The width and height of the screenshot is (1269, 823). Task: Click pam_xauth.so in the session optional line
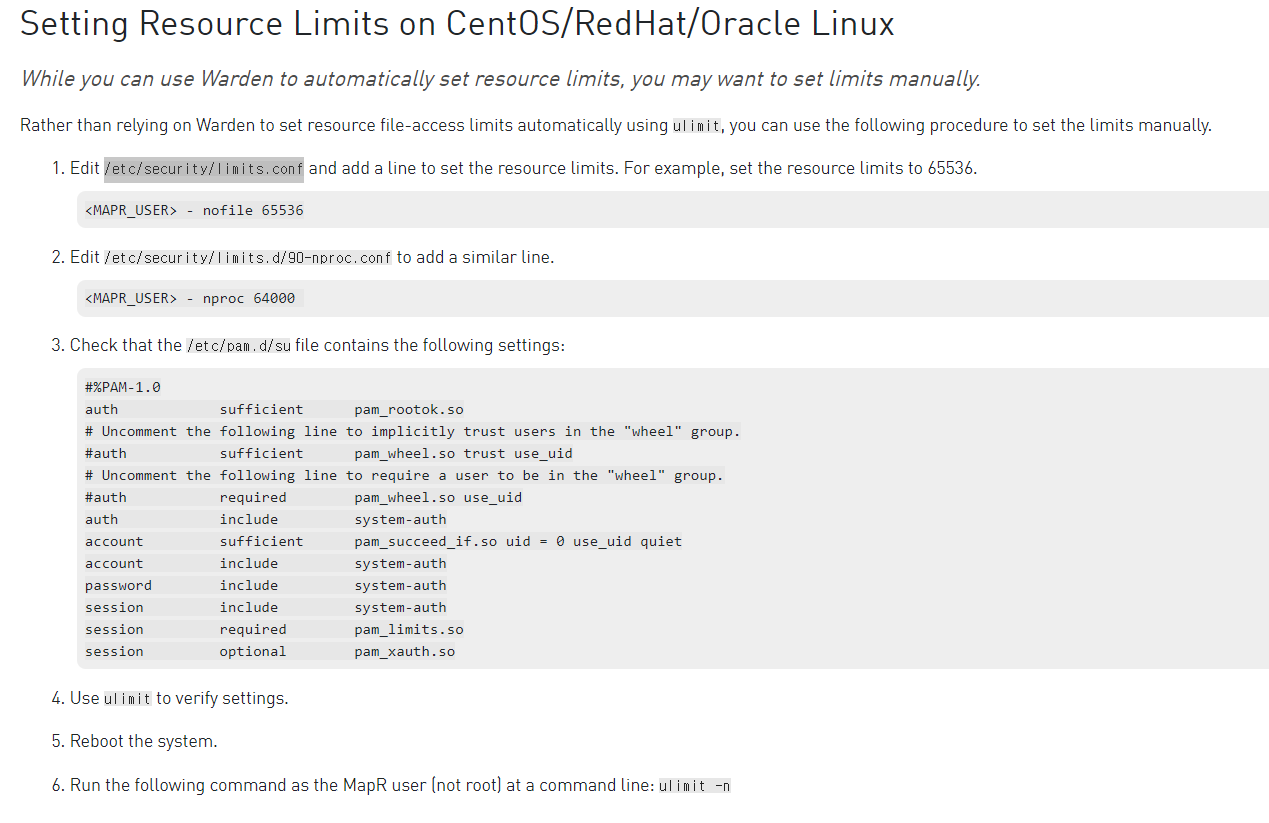404,651
